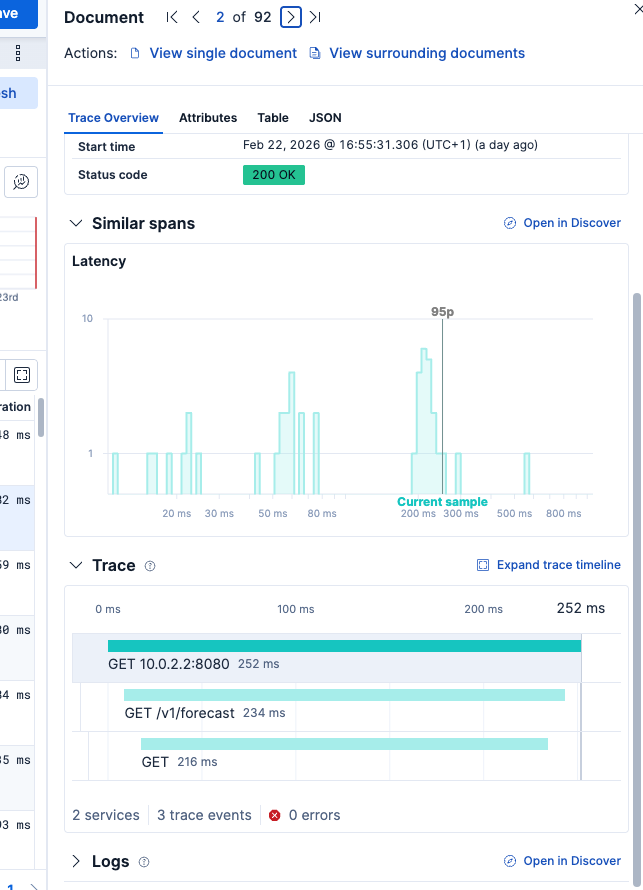Click the Current sample marker on the latency chart
Viewport: 643px width, 890px height.
[x=441, y=501]
